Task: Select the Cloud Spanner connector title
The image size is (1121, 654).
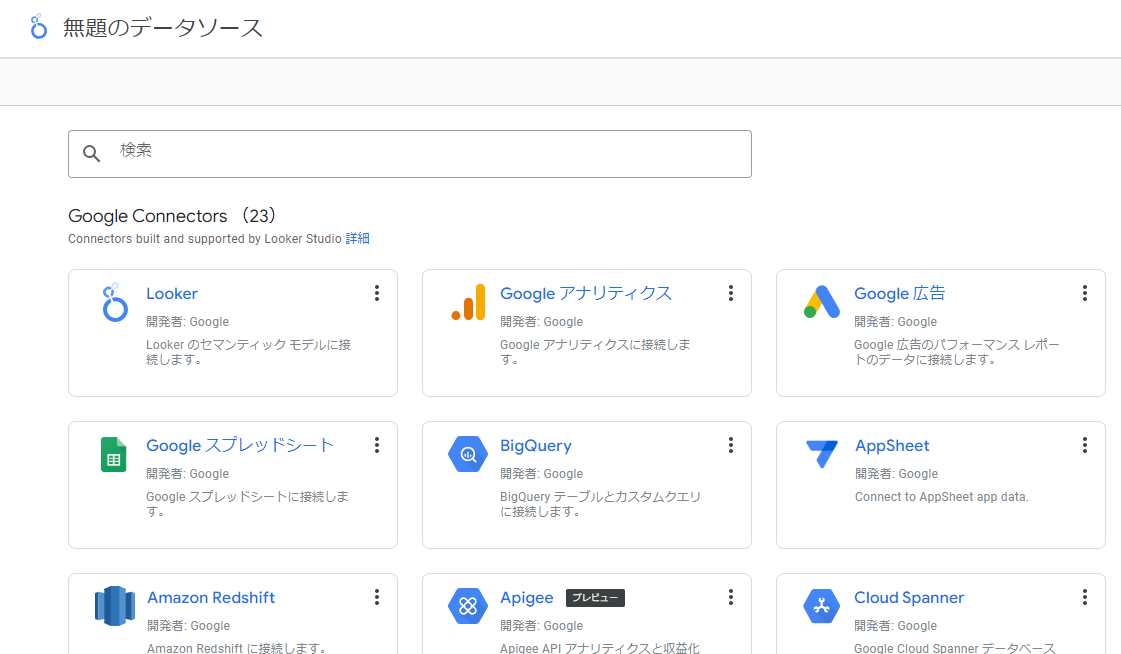Action: click(909, 598)
